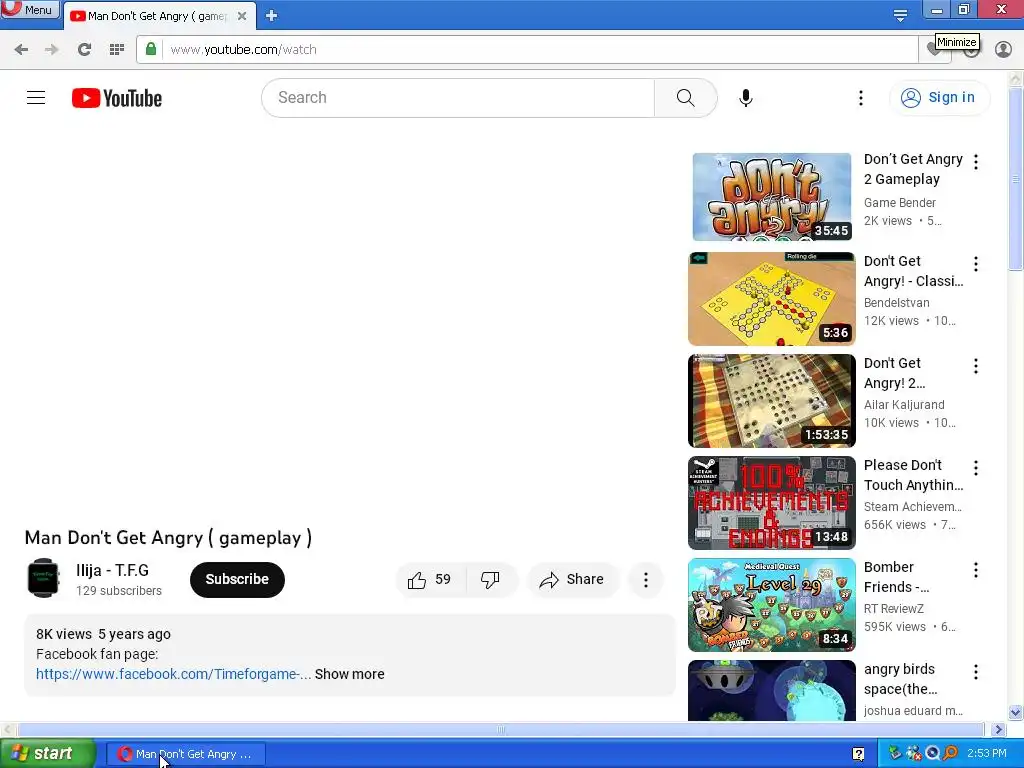
Task: Click the help question-mark tray icon
Action: click(x=858, y=754)
